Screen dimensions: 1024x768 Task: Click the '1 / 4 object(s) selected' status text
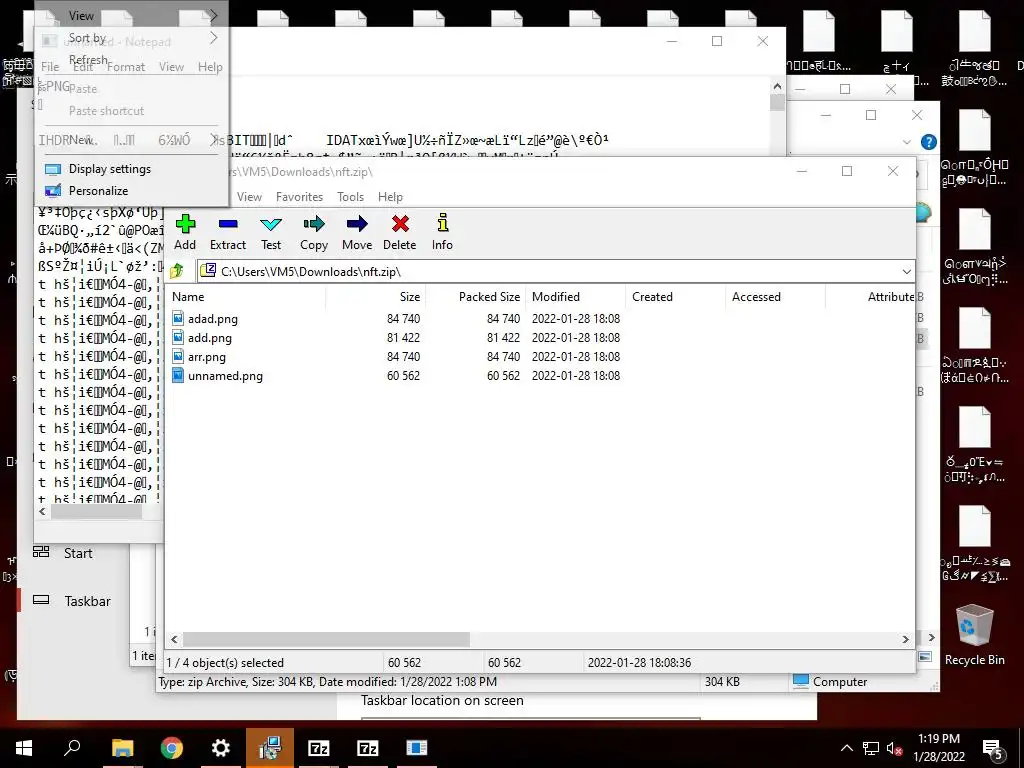point(225,662)
